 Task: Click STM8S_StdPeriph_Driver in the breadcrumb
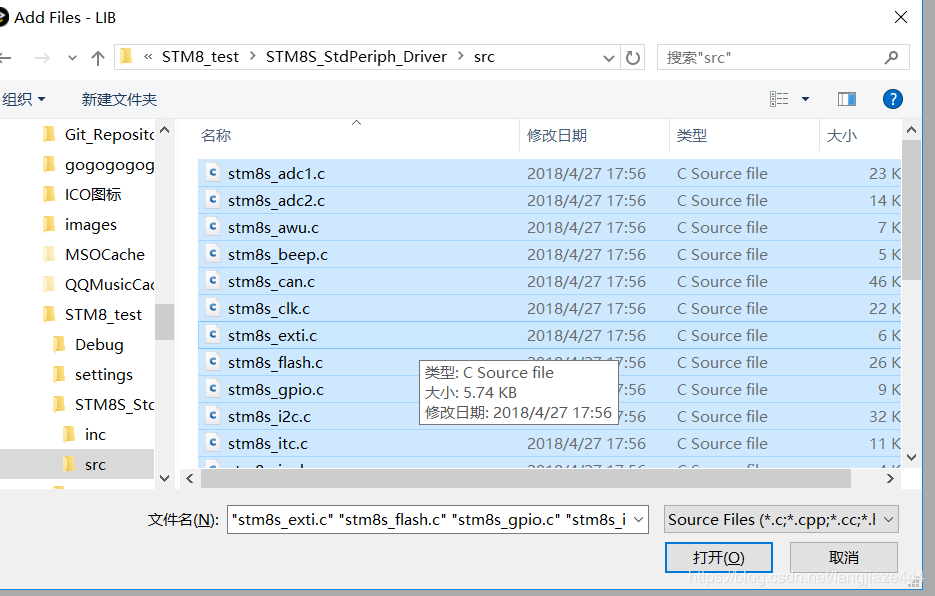[x=356, y=57]
